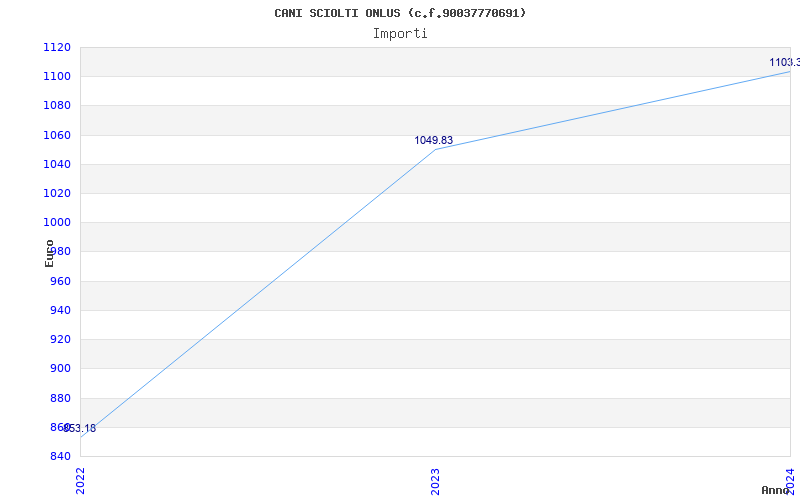Click the Anno x-axis title
Viewport: 800px width, 500px height.
(x=776, y=490)
